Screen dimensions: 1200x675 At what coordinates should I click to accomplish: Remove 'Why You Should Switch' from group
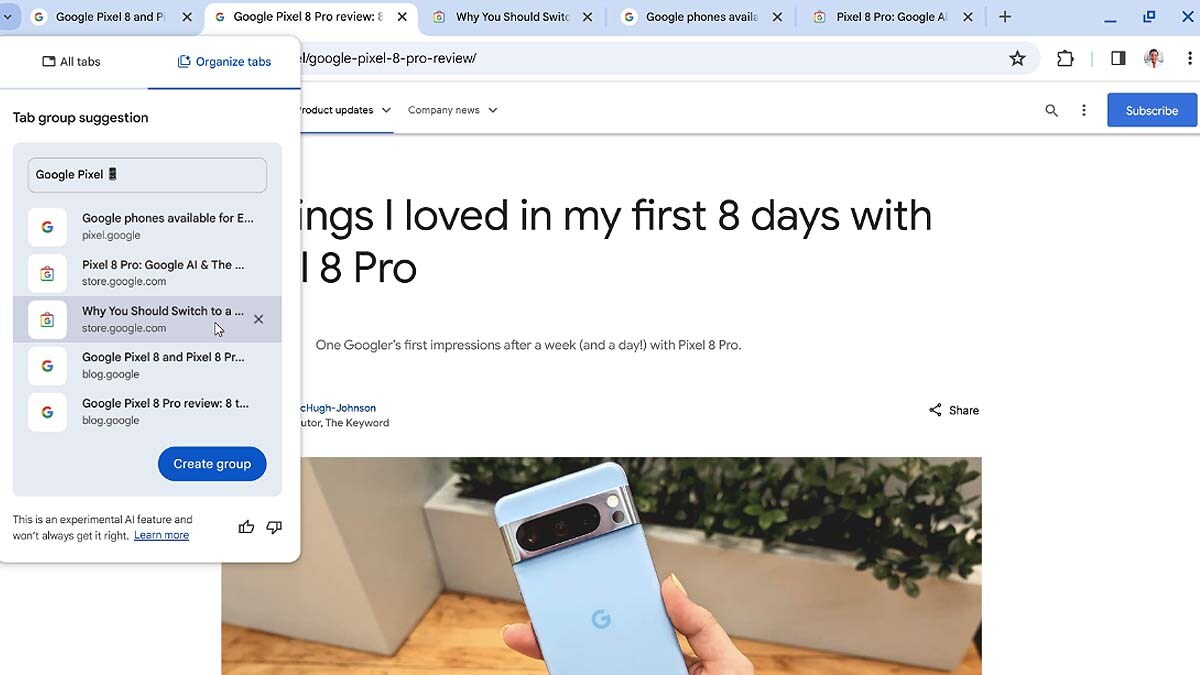[258, 320]
